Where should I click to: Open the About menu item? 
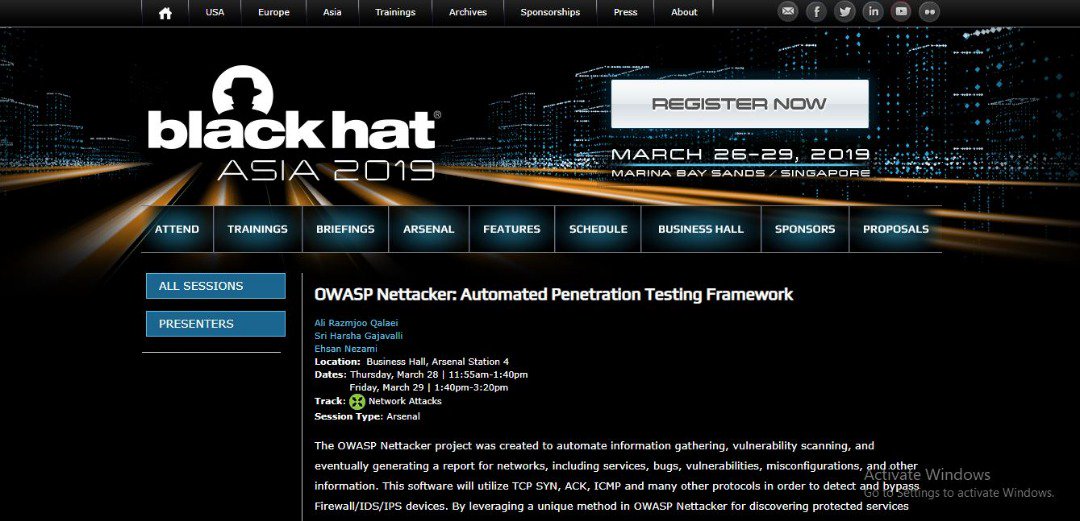pos(684,12)
